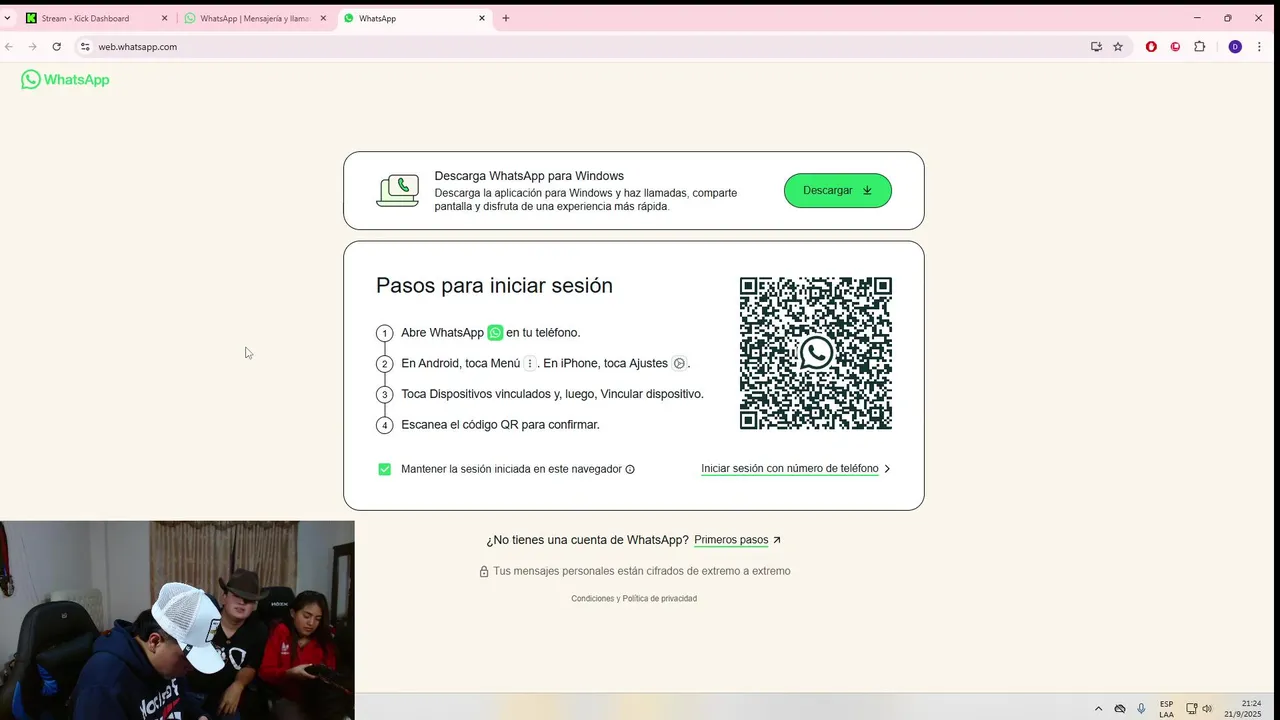This screenshot has height=720, width=1280.
Task: Click the Android menu dots icon in step 2
Action: (x=530, y=364)
